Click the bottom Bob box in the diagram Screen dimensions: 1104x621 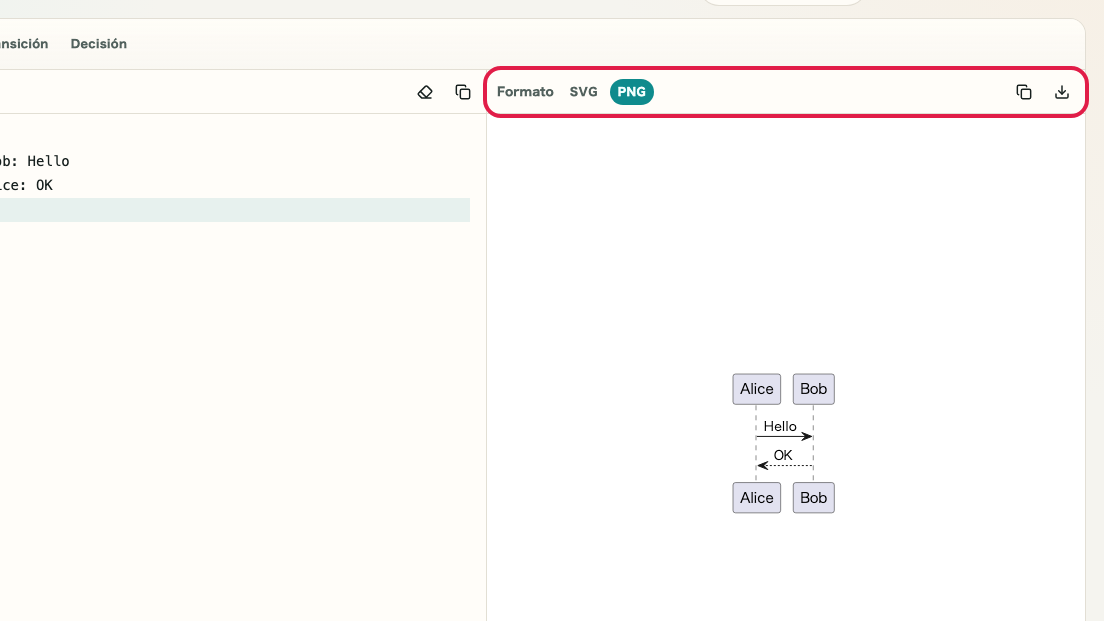(x=813, y=498)
